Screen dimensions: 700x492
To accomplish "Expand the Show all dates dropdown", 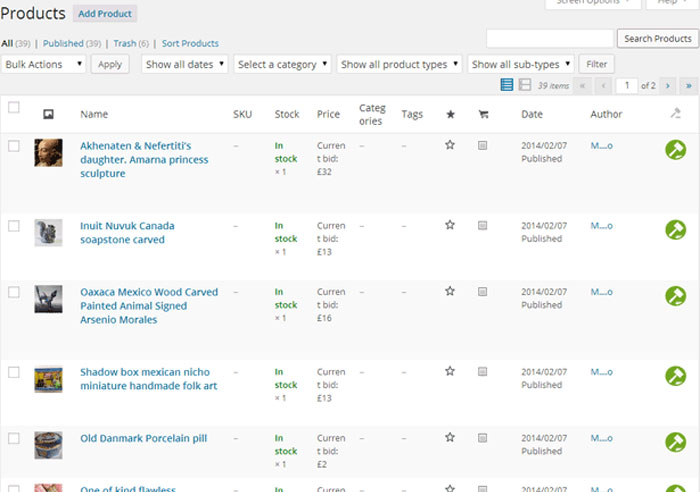I will 185,64.
